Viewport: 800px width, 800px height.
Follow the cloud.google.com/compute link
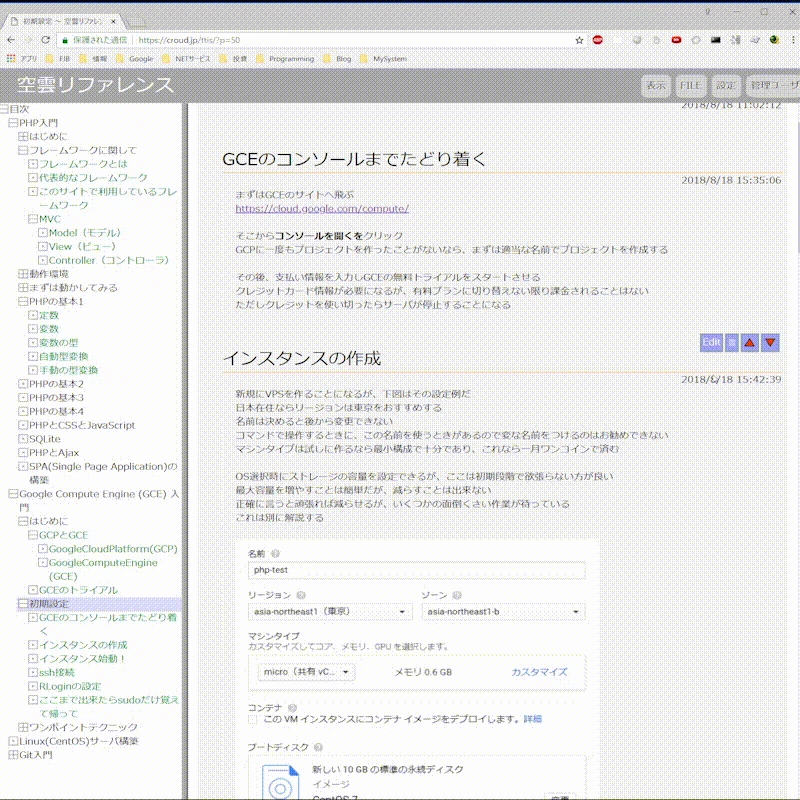click(322, 208)
